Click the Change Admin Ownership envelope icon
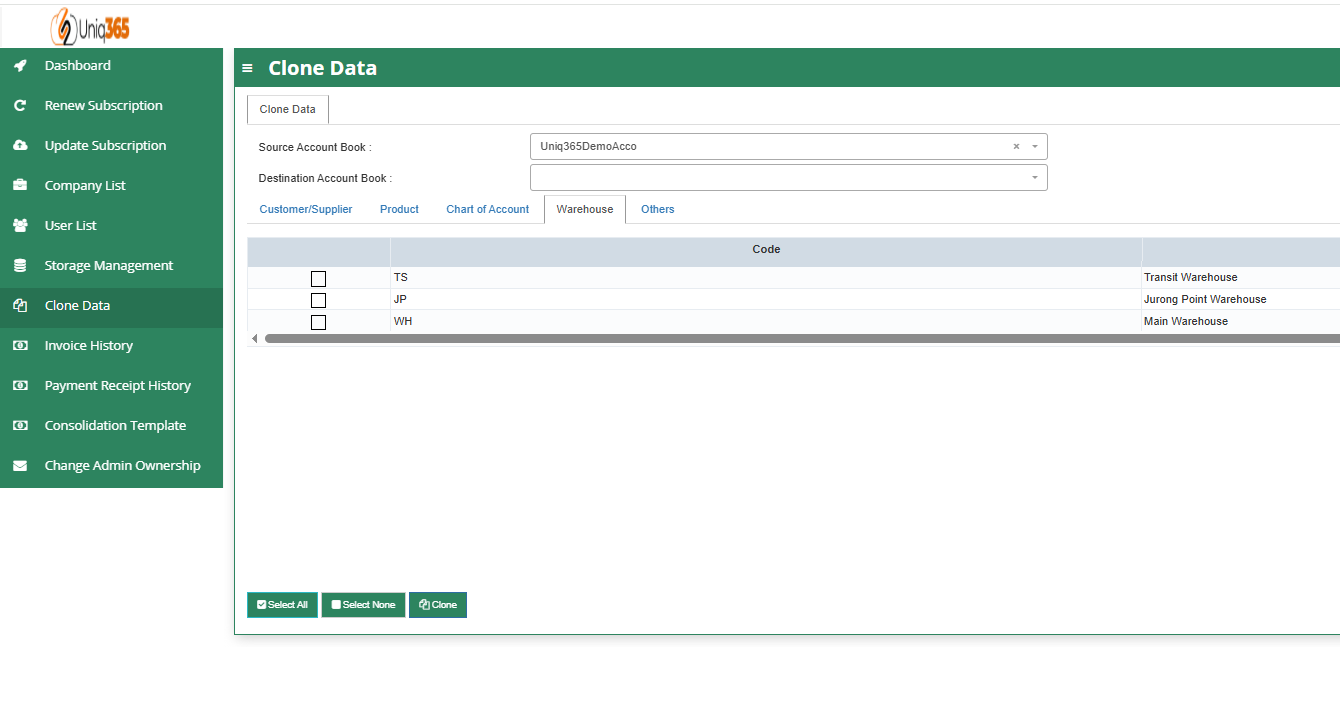The image size is (1340, 716). [x=20, y=466]
